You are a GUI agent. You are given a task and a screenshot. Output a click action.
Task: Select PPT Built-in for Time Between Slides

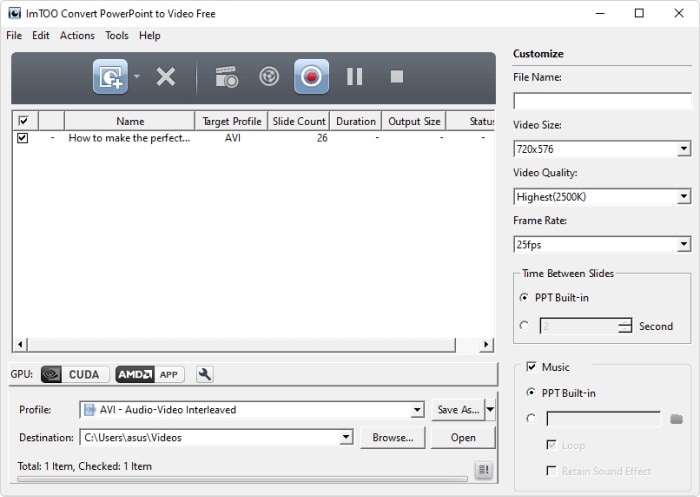[524, 297]
